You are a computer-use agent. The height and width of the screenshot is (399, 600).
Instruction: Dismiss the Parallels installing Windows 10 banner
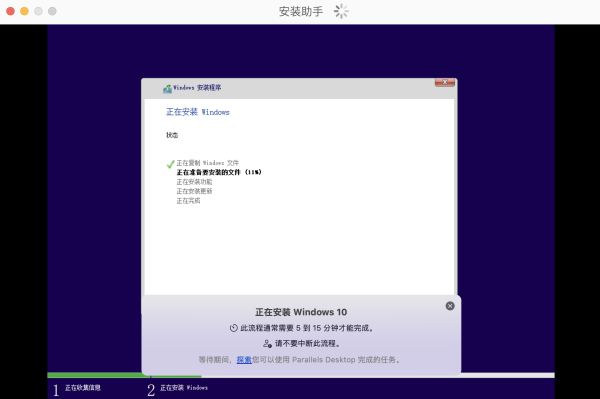[450, 306]
